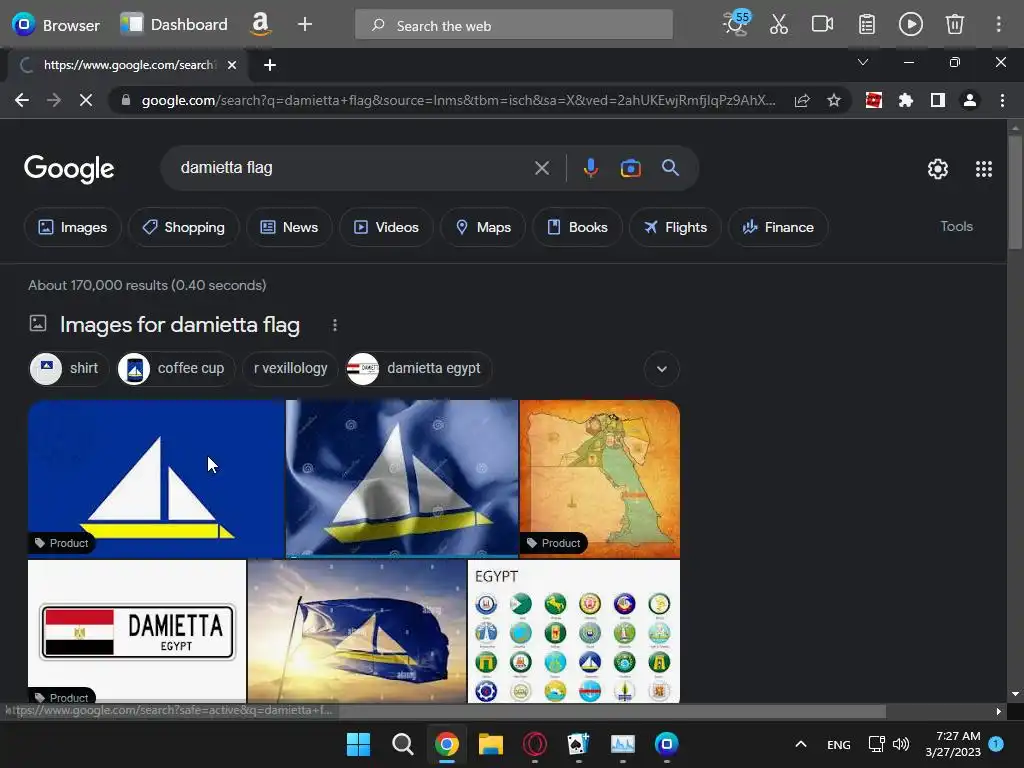Filter images by damietta egypt chip
The height and width of the screenshot is (768, 1024).
pos(418,369)
